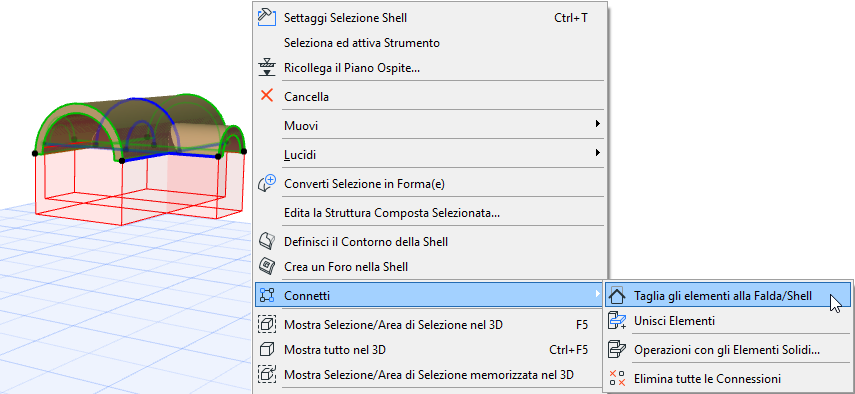Click the Mostra Selezione nel 3D cube icon
The width and height of the screenshot is (855, 394).
267,325
